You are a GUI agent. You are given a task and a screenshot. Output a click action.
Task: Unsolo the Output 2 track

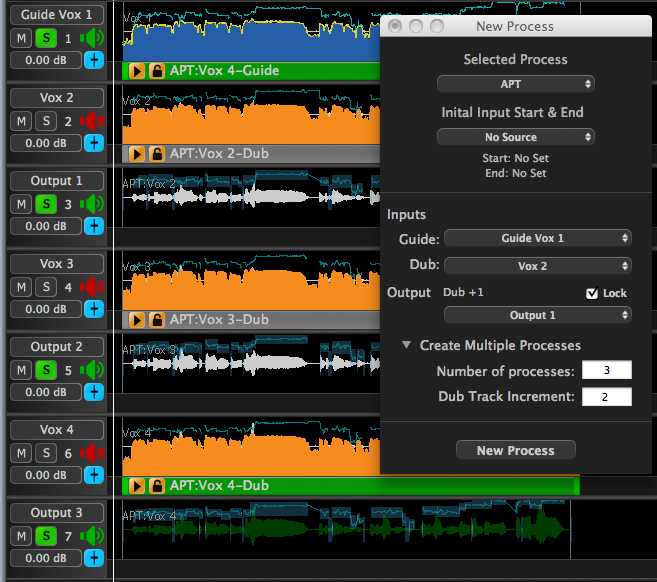tap(45, 371)
